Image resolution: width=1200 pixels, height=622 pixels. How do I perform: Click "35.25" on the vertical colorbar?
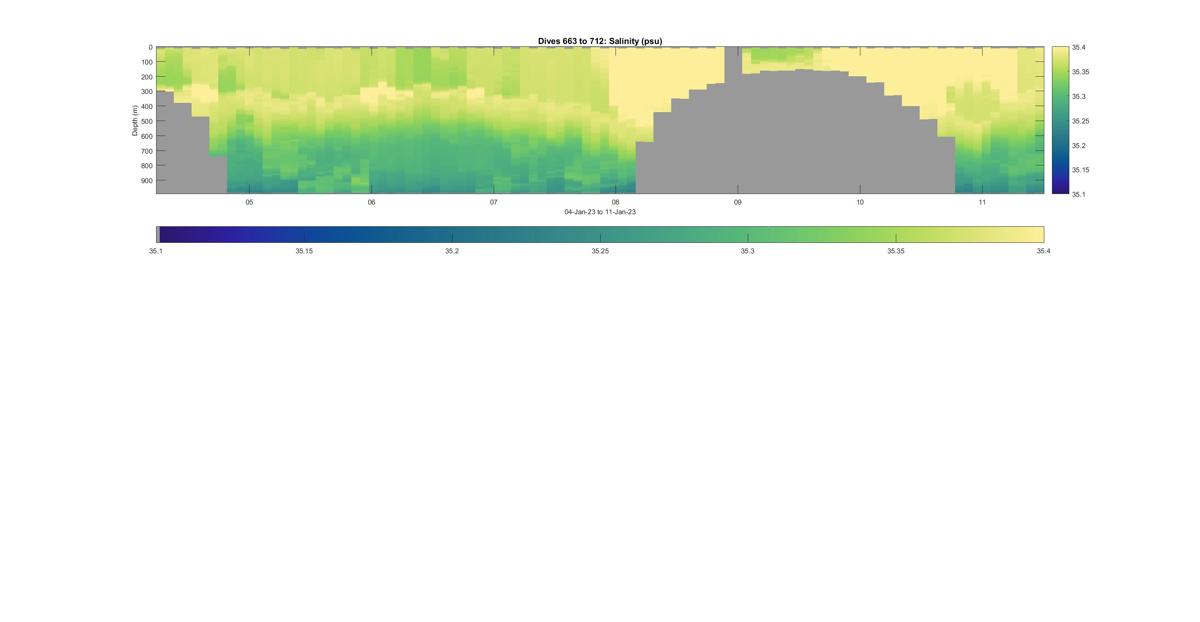click(1081, 121)
